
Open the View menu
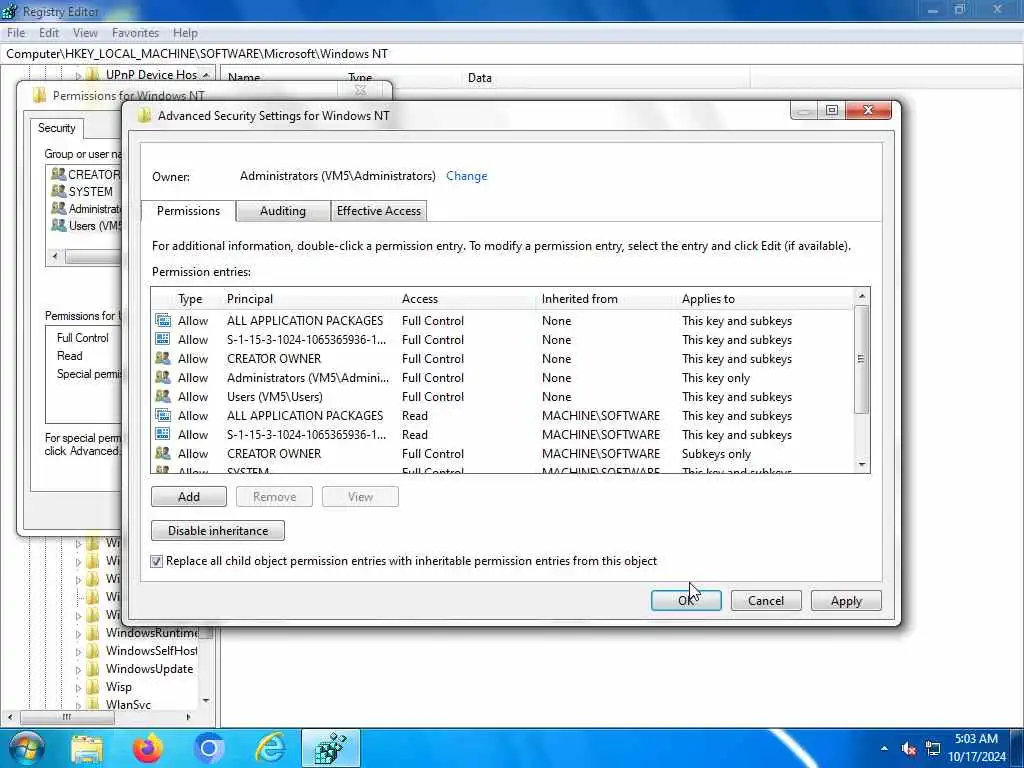(x=86, y=33)
